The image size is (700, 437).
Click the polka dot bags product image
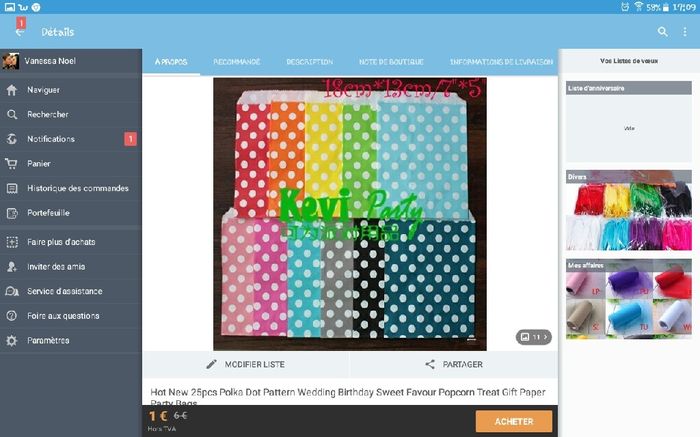pos(350,214)
